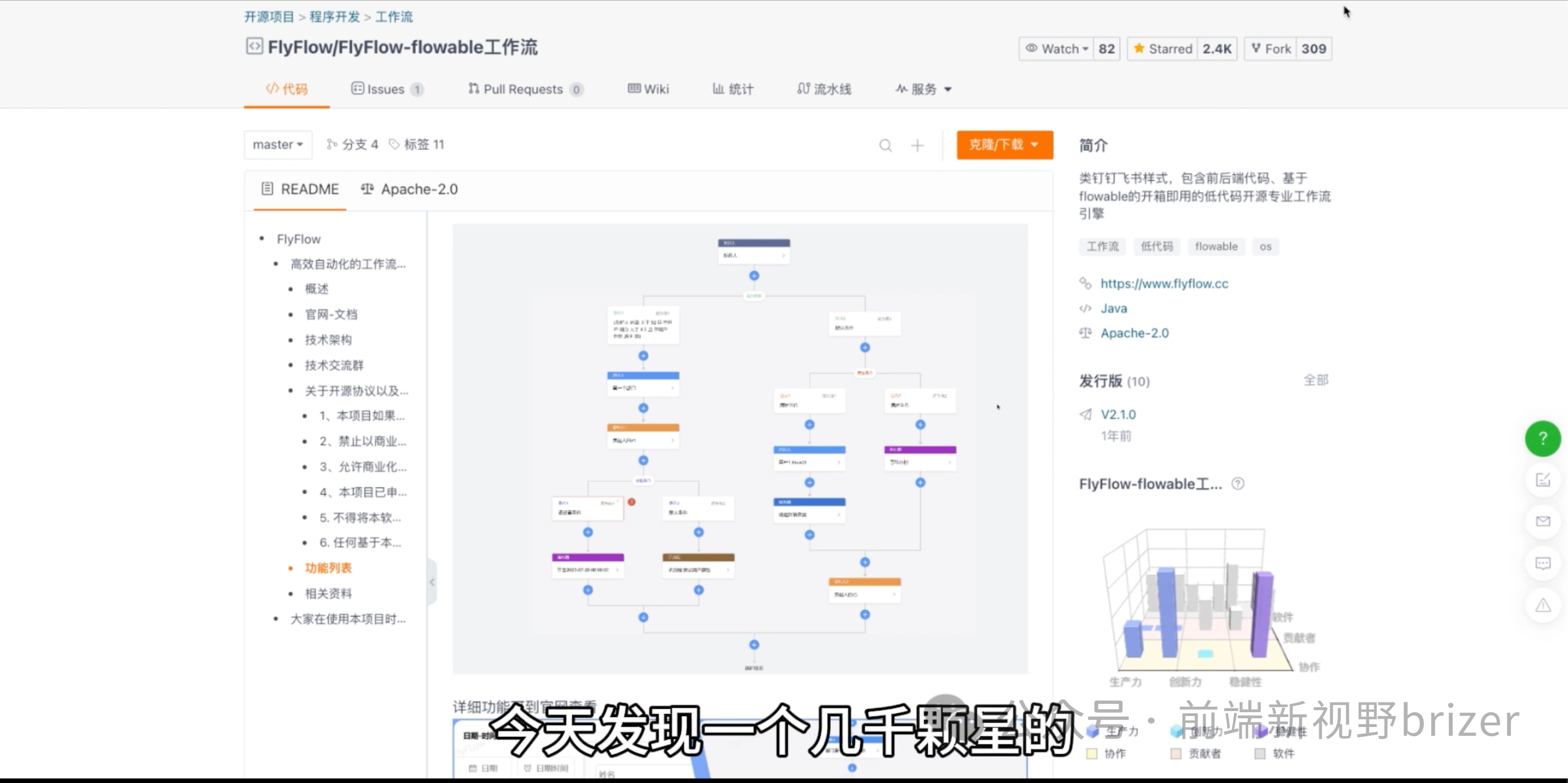Open the master branch dropdown
Viewport: 1568px width, 783px height.
click(277, 145)
